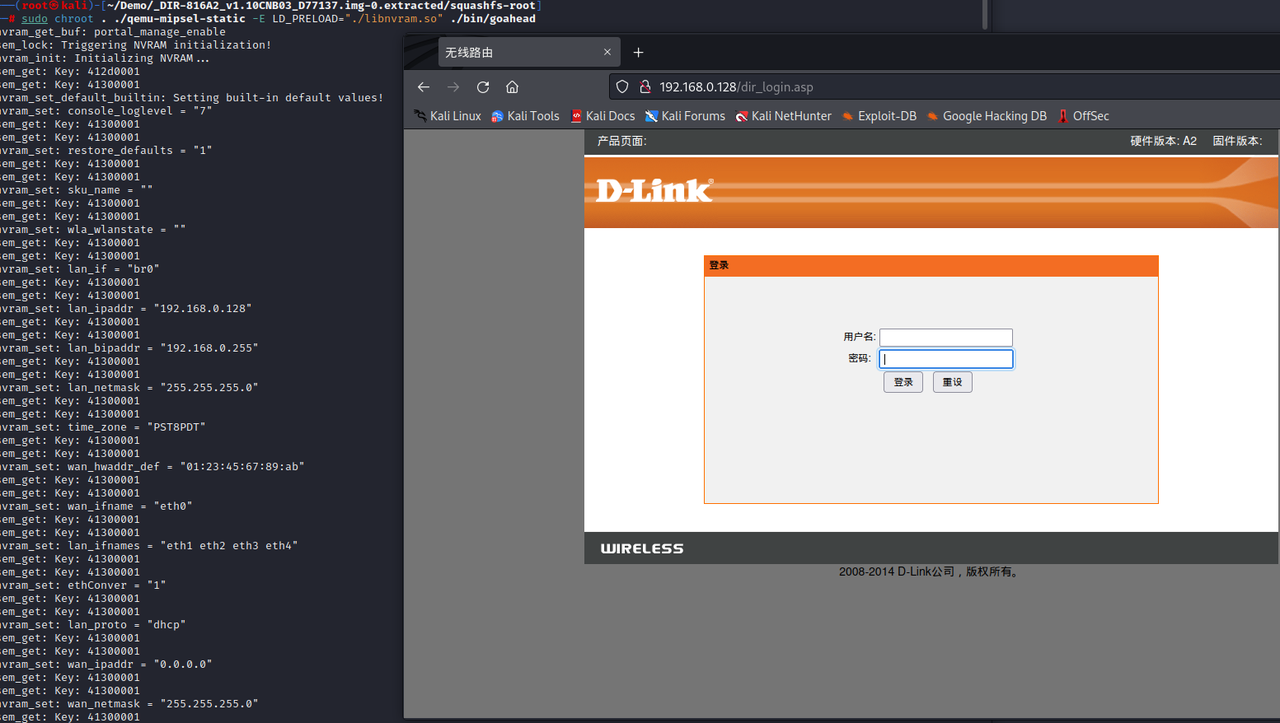The height and width of the screenshot is (723, 1280).
Task: Click the 固件版本 text in the header
Action: [x=1237, y=141]
